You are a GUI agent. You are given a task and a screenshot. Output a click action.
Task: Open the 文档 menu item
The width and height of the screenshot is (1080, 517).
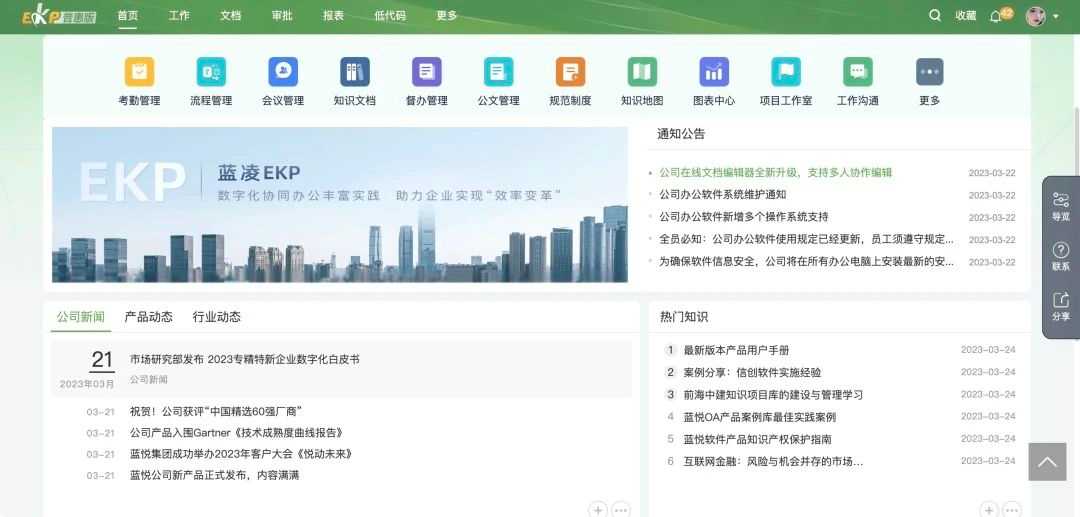click(x=231, y=15)
